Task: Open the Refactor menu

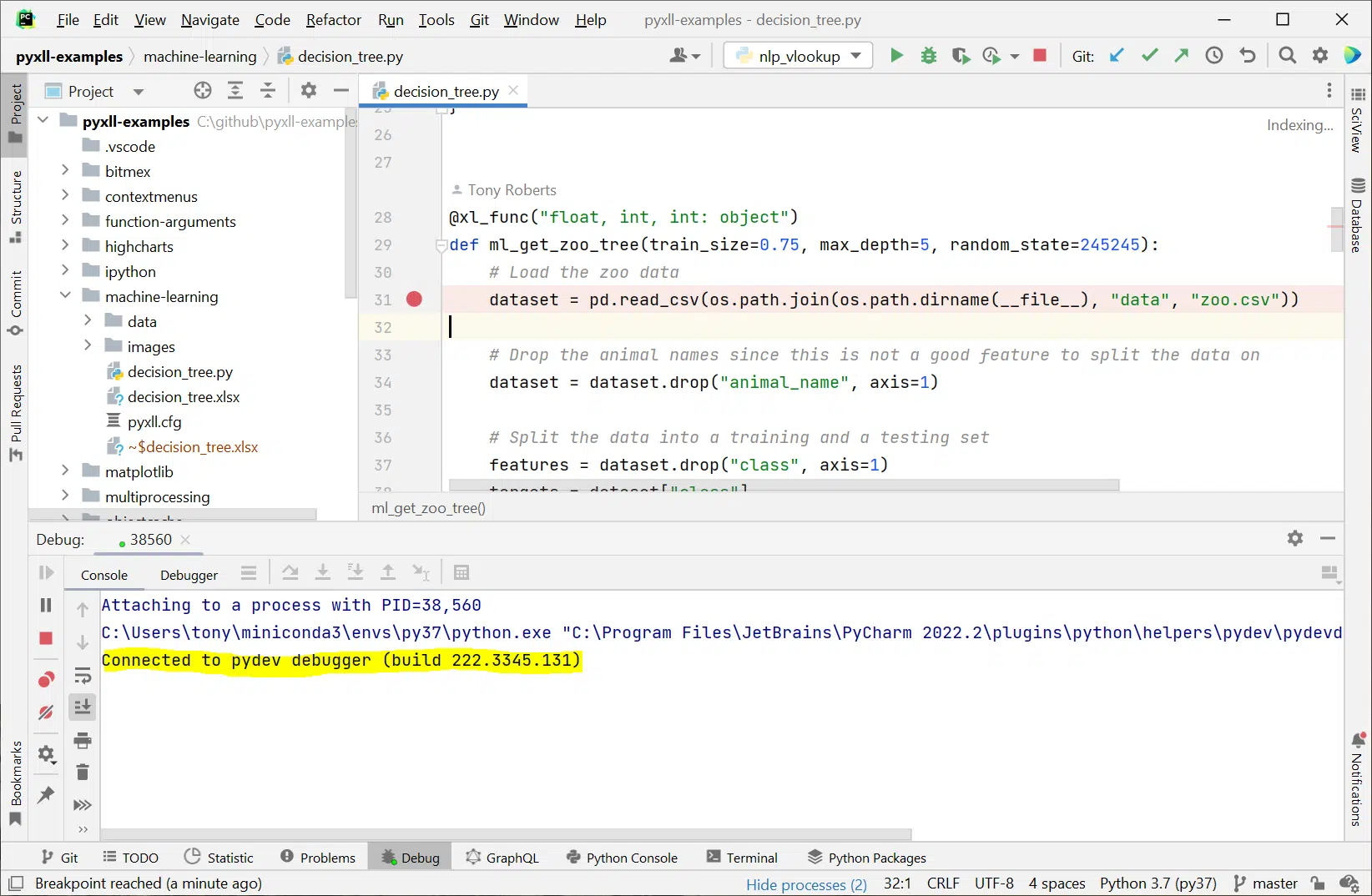Action: click(333, 19)
